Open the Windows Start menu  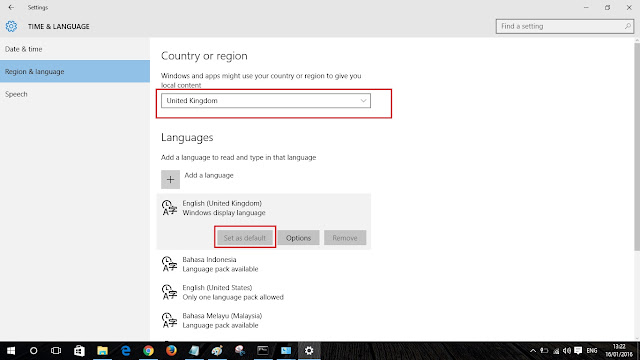tap(11, 351)
